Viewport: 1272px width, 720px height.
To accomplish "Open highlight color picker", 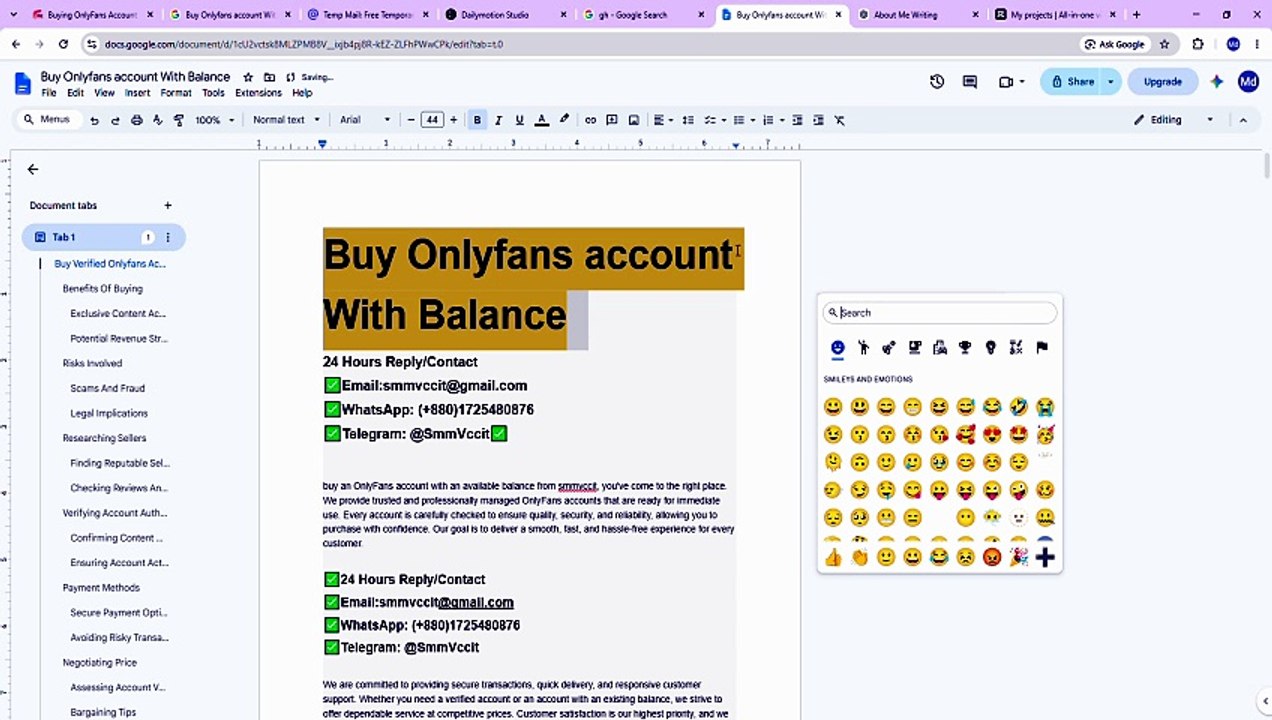I will [564, 120].
